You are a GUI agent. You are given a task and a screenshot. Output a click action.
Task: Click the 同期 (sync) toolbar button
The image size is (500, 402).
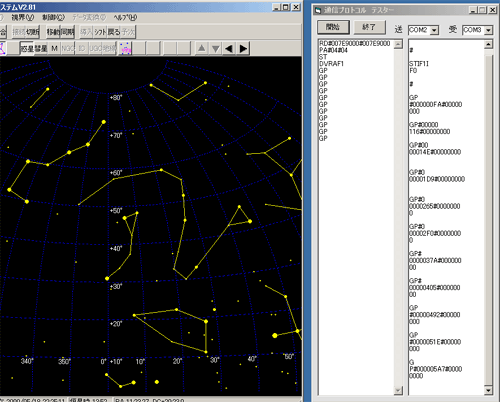pos(68,32)
